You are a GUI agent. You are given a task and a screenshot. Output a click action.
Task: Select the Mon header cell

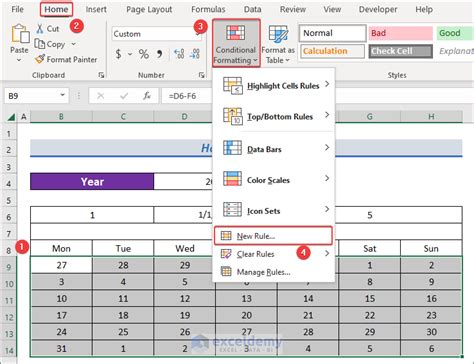click(x=61, y=248)
